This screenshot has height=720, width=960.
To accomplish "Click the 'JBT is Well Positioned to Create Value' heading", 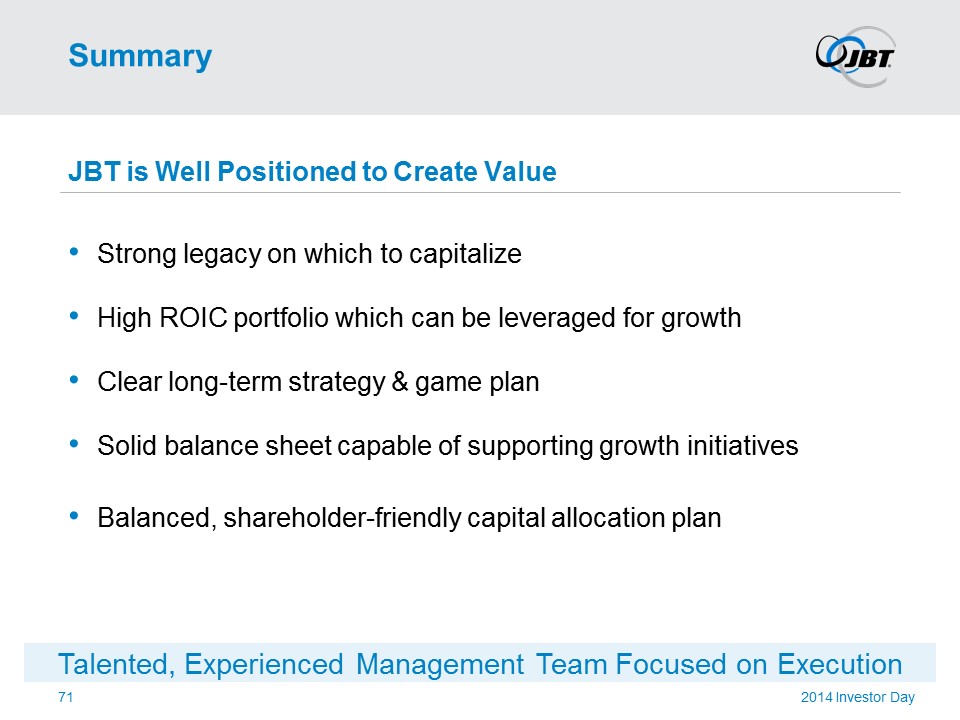I will 312,172.
